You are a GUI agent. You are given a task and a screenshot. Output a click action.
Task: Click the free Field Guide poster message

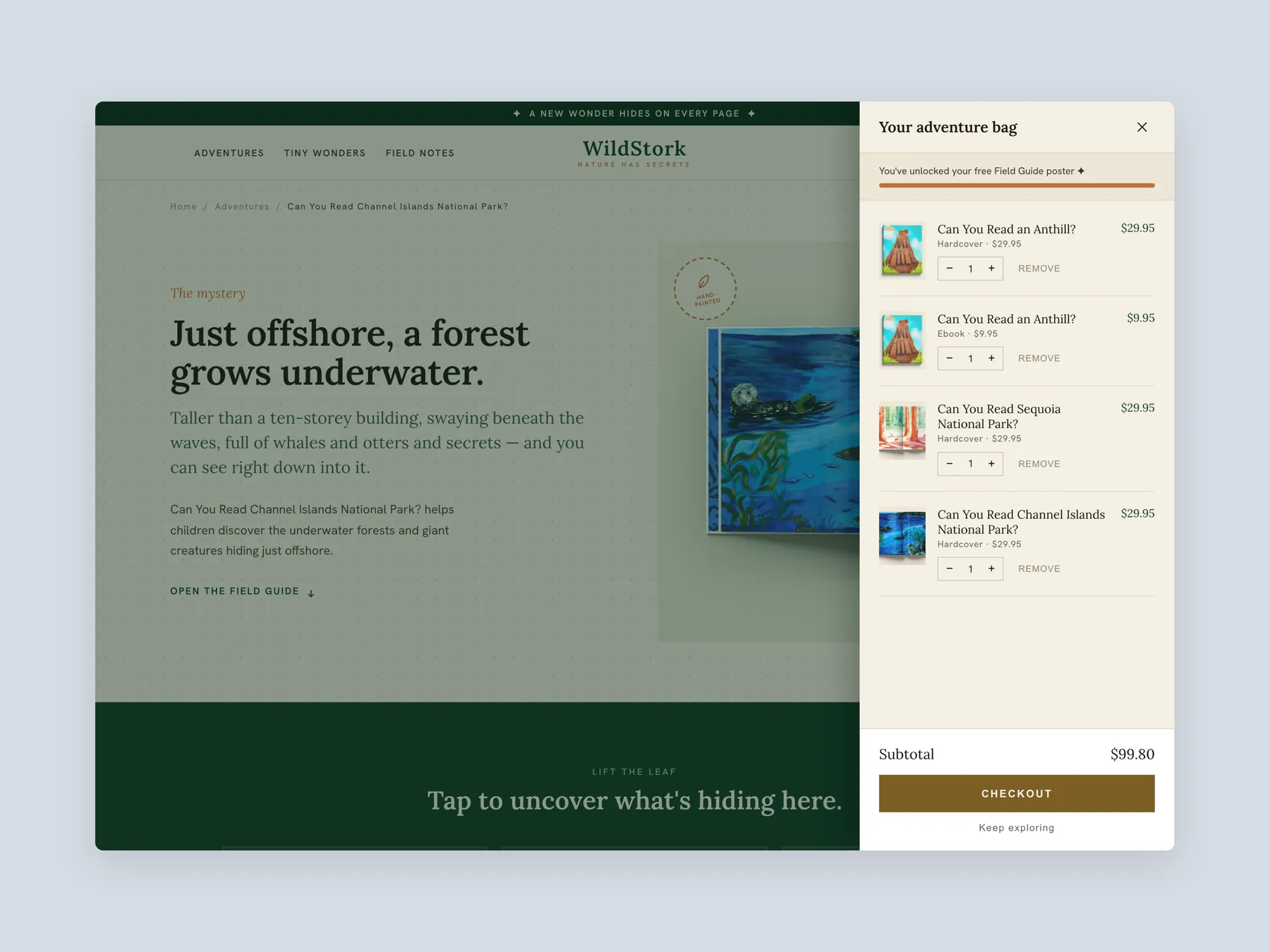click(981, 171)
